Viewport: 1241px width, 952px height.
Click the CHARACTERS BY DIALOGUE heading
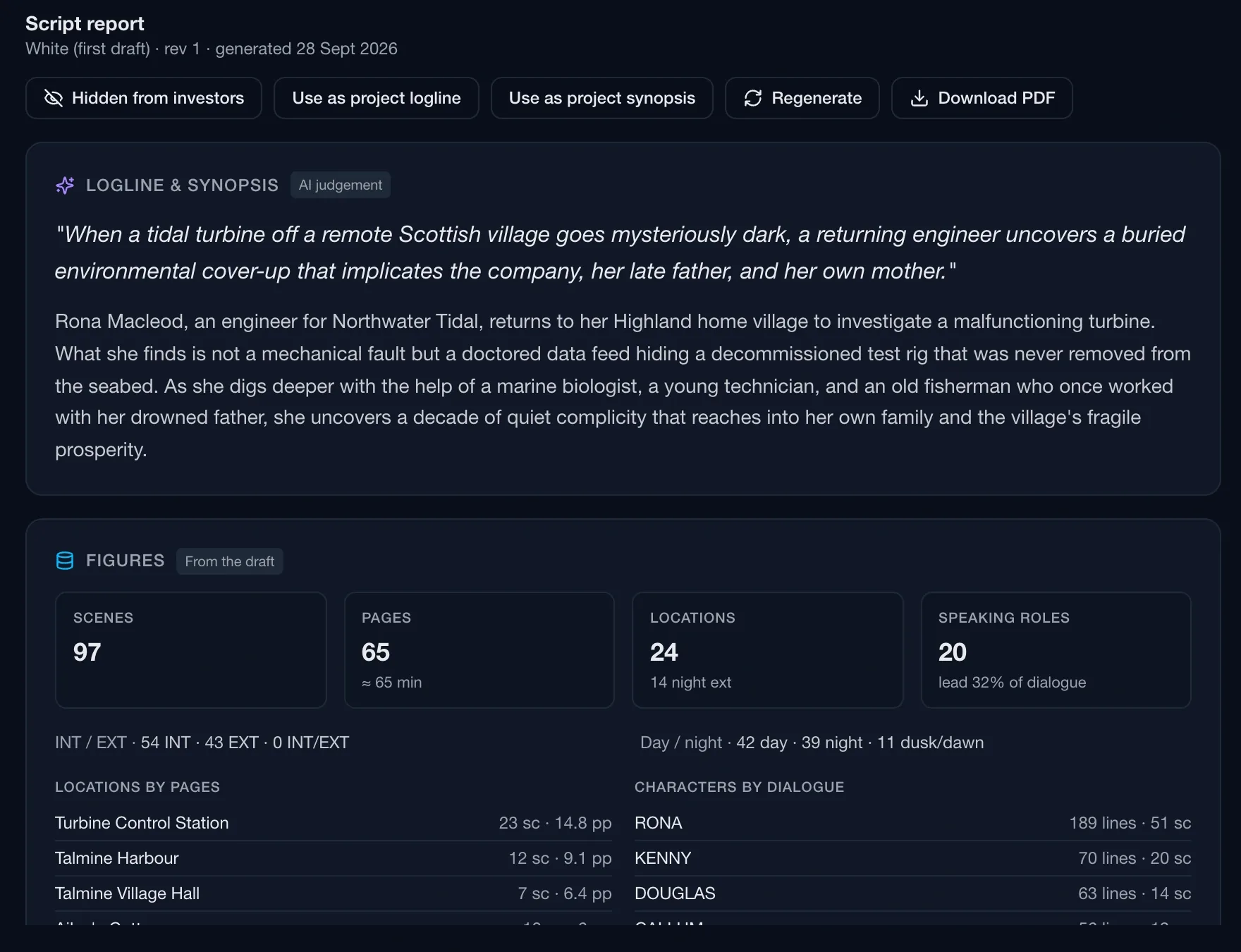(740, 787)
